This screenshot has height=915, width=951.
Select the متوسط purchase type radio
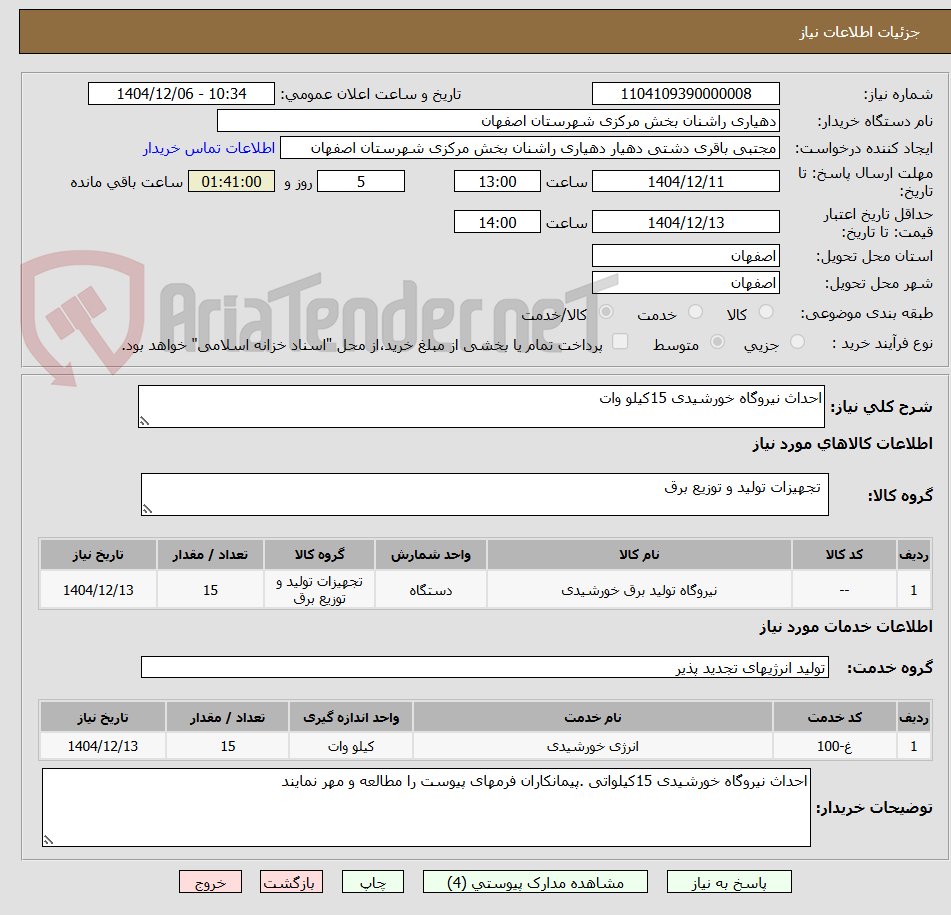[717, 342]
